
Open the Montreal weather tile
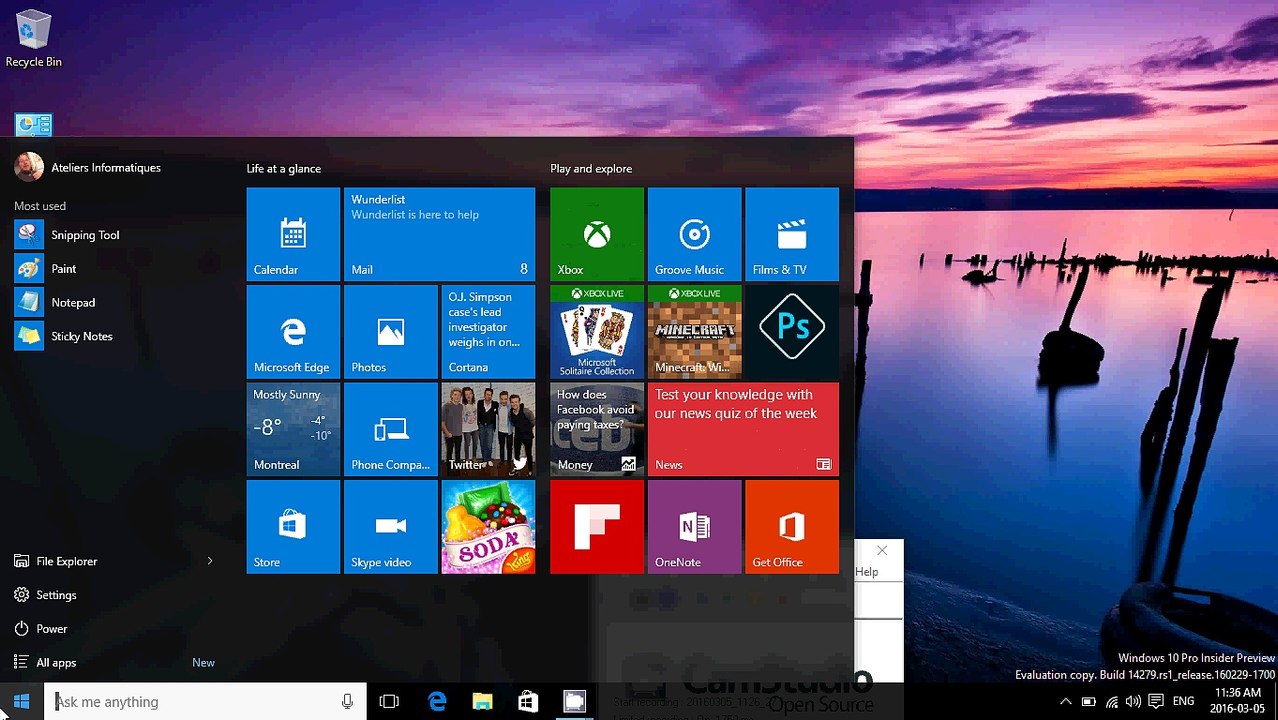293,429
